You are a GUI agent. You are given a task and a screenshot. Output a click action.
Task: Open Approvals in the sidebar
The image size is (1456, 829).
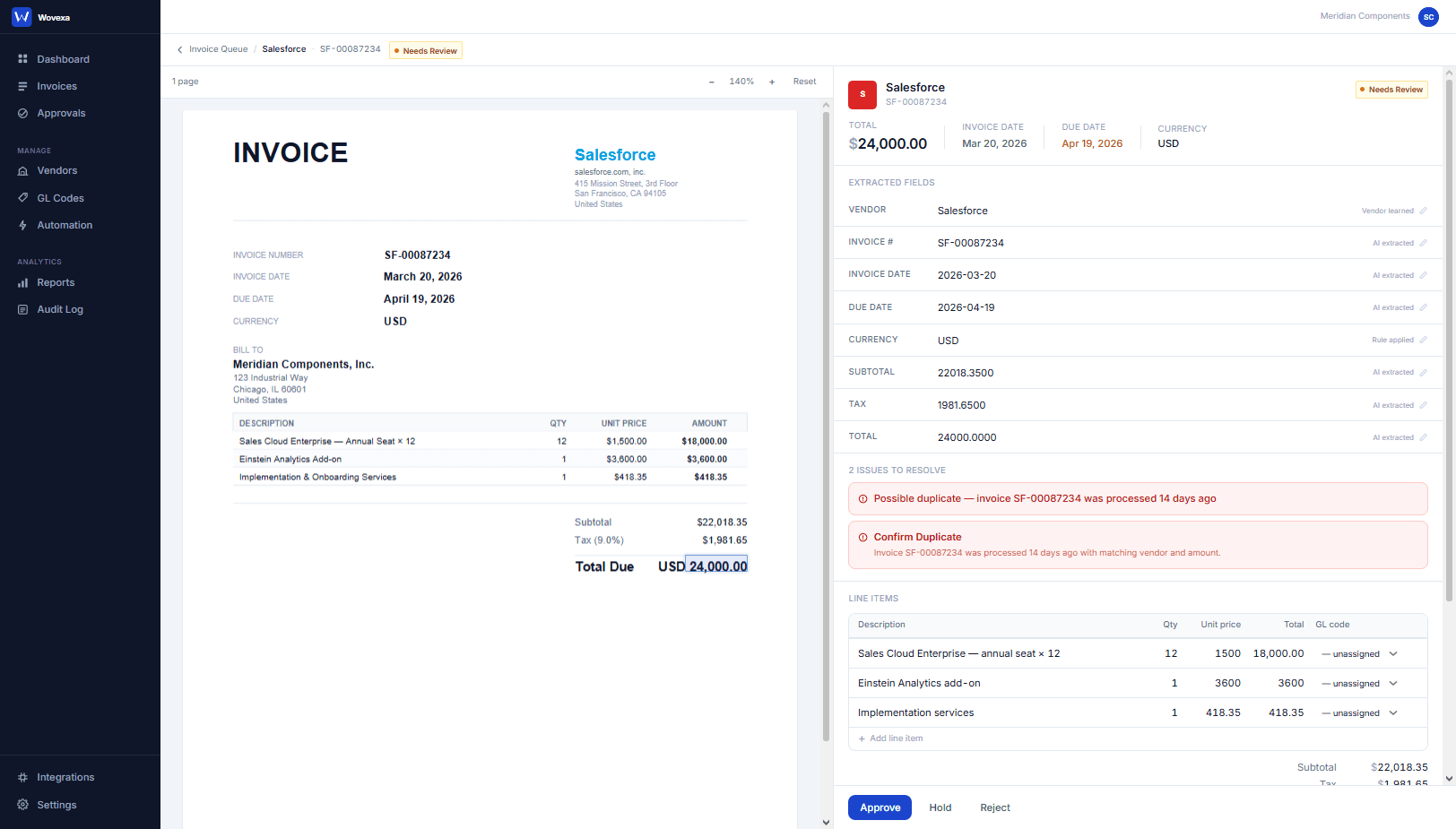click(60, 113)
